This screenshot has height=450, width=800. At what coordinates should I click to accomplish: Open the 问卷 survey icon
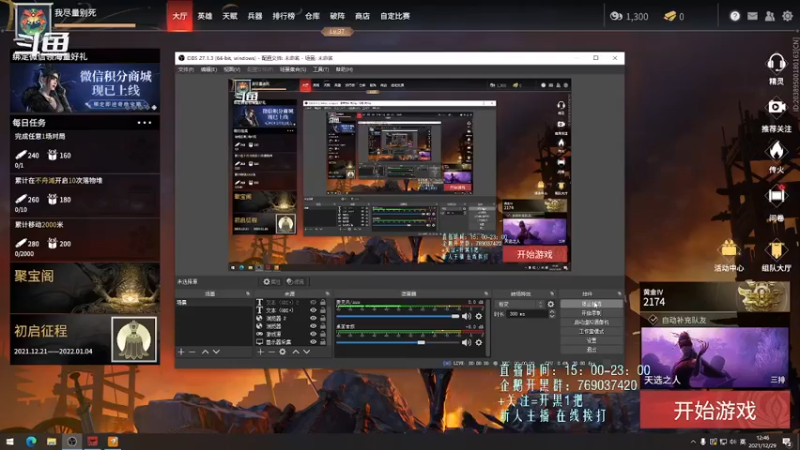pyautogui.click(x=776, y=196)
